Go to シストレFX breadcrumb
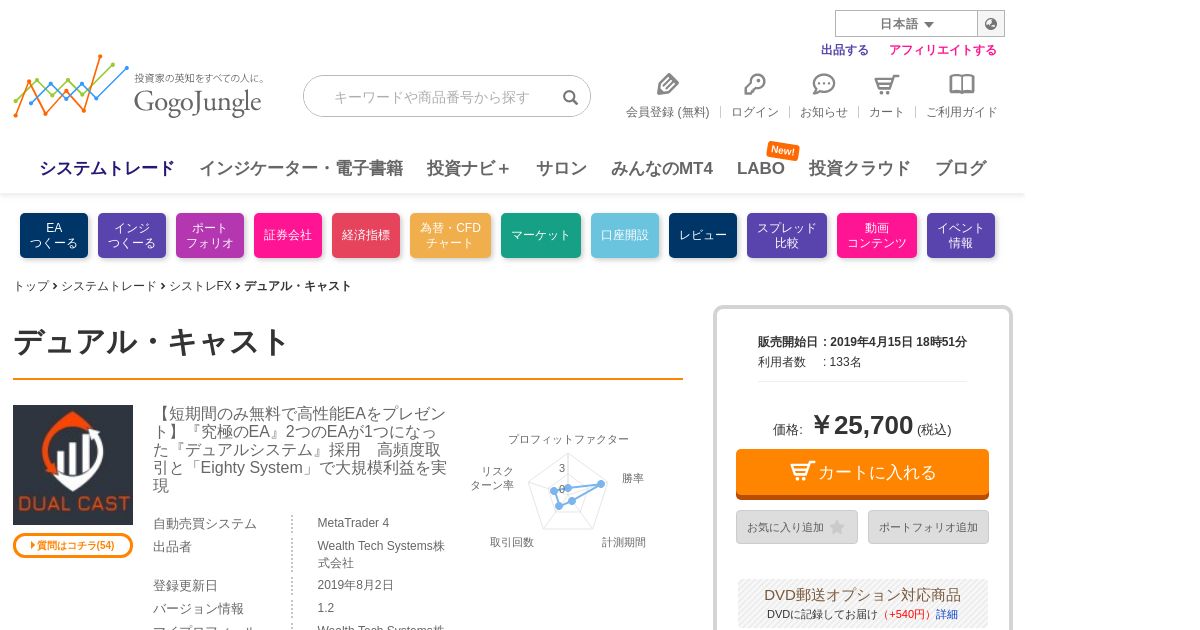 click(200, 286)
